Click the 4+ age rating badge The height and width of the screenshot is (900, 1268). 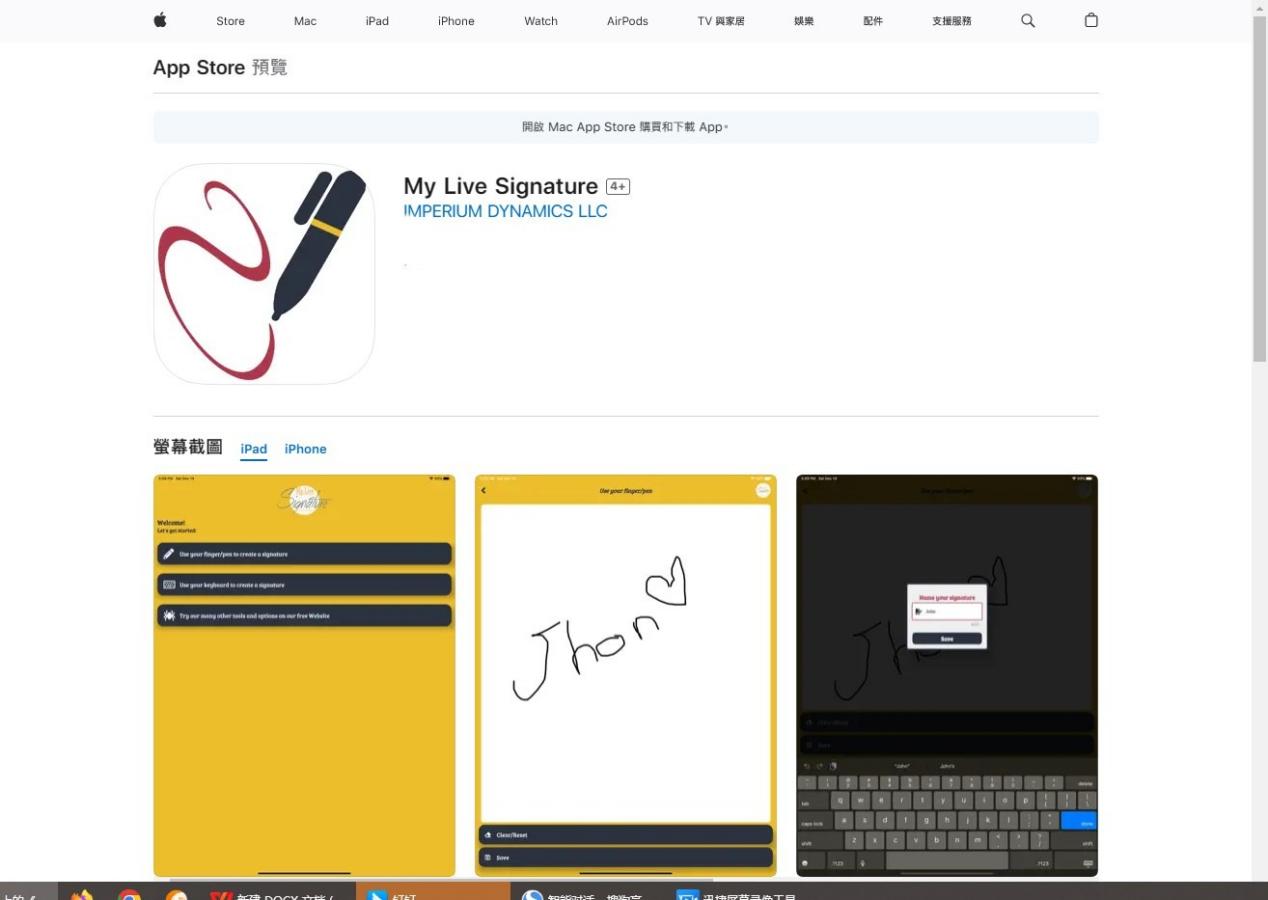click(x=618, y=187)
